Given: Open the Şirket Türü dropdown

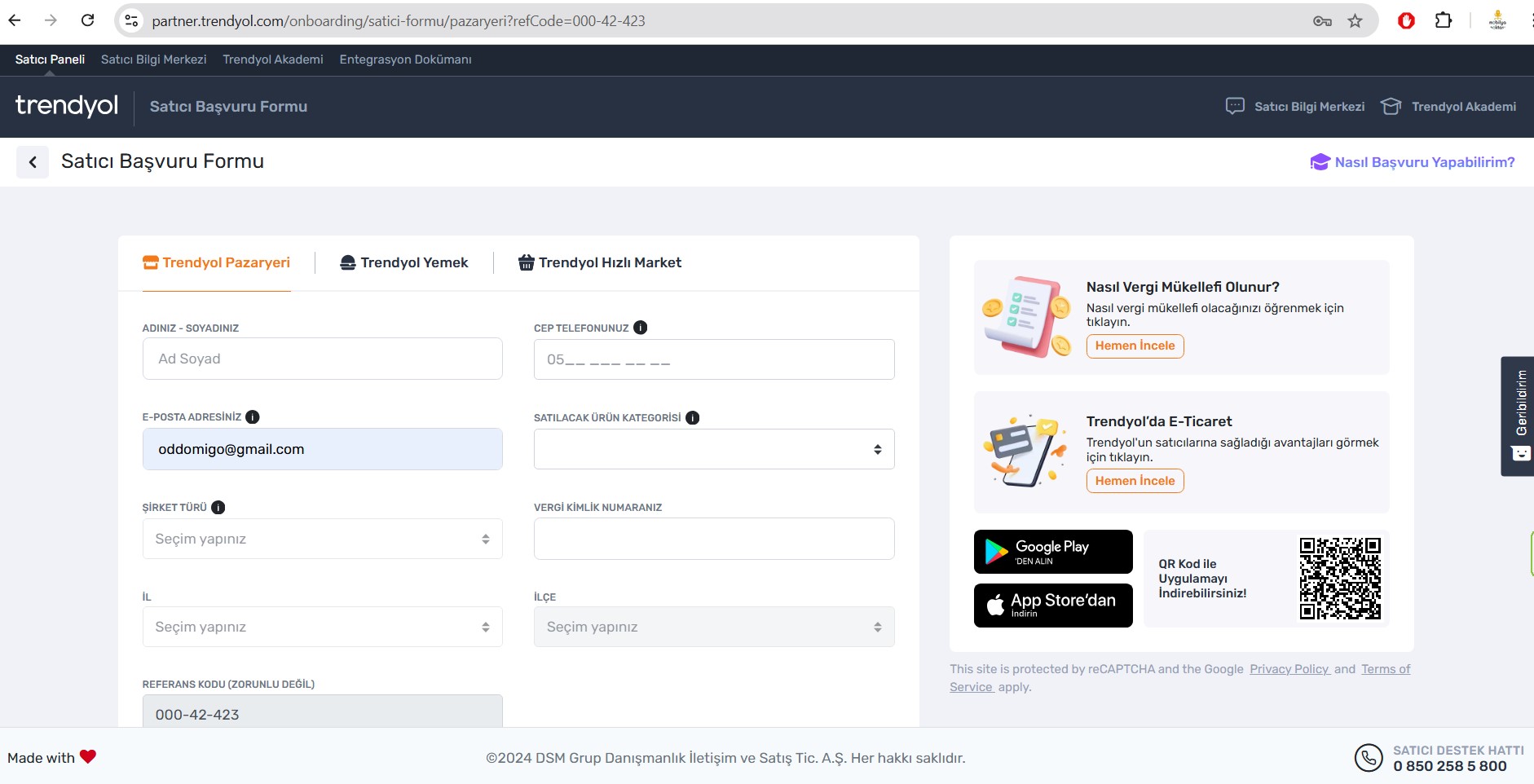Looking at the screenshot, I should [x=323, y=539].
